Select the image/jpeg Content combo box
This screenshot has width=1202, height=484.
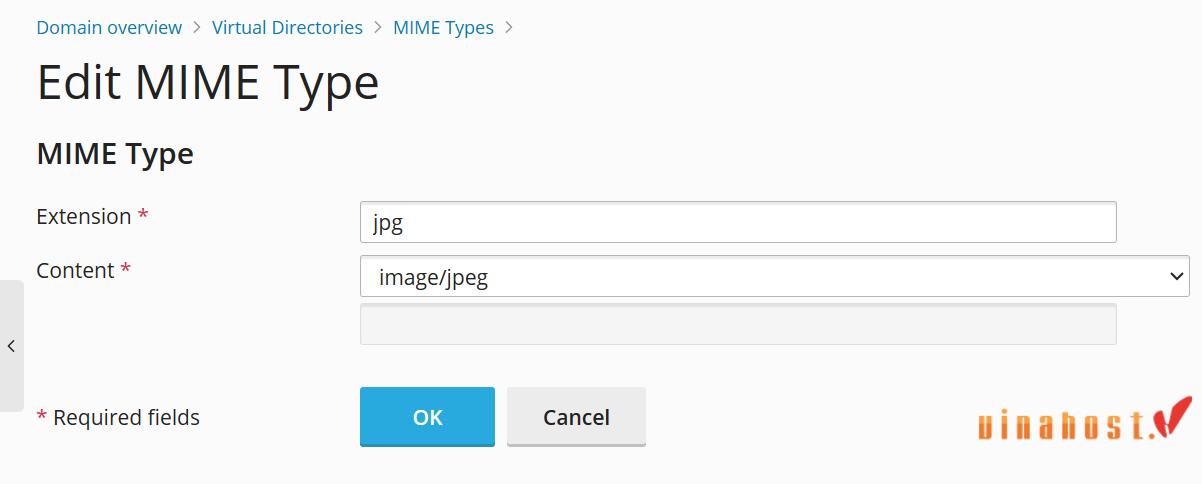coord(775,276)
